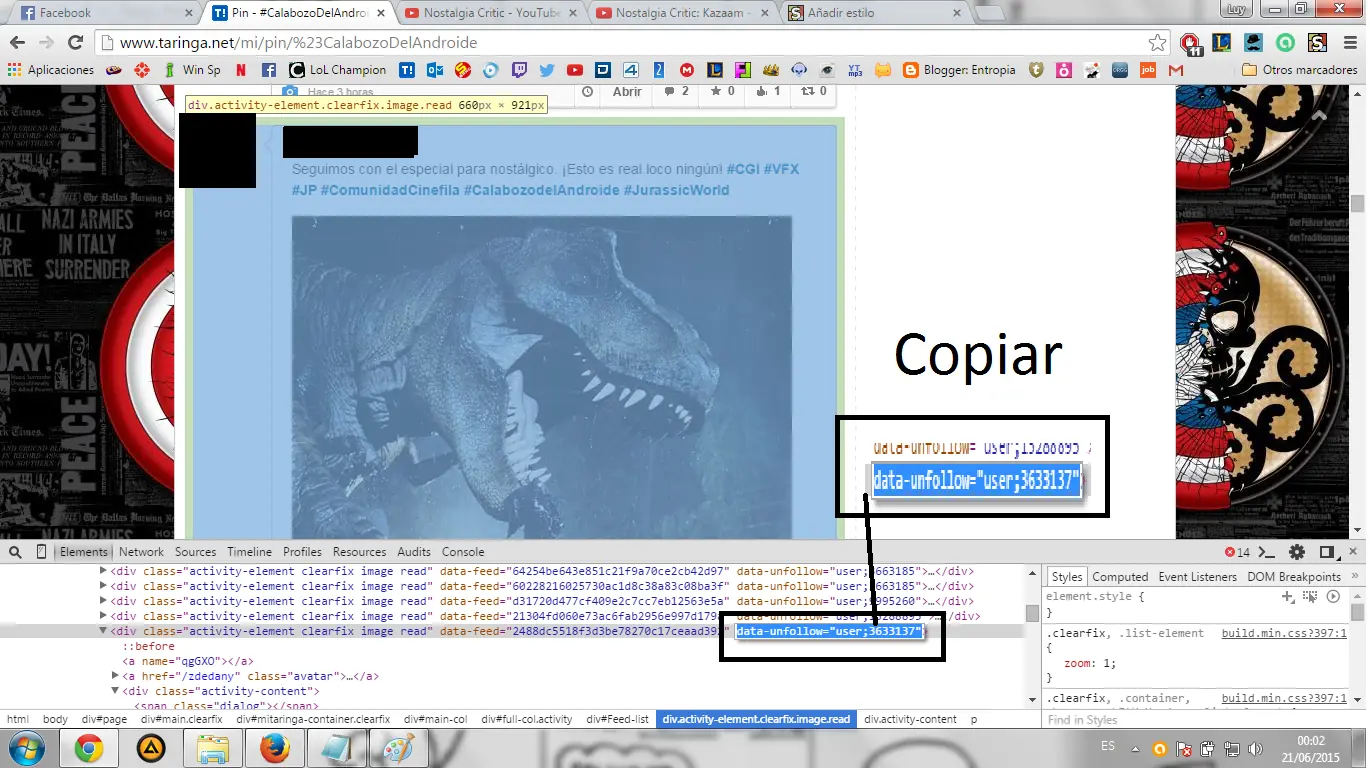Open the YouTube bookmark in the bookmarks bar
1370x768 pixels.
(574, 70)
